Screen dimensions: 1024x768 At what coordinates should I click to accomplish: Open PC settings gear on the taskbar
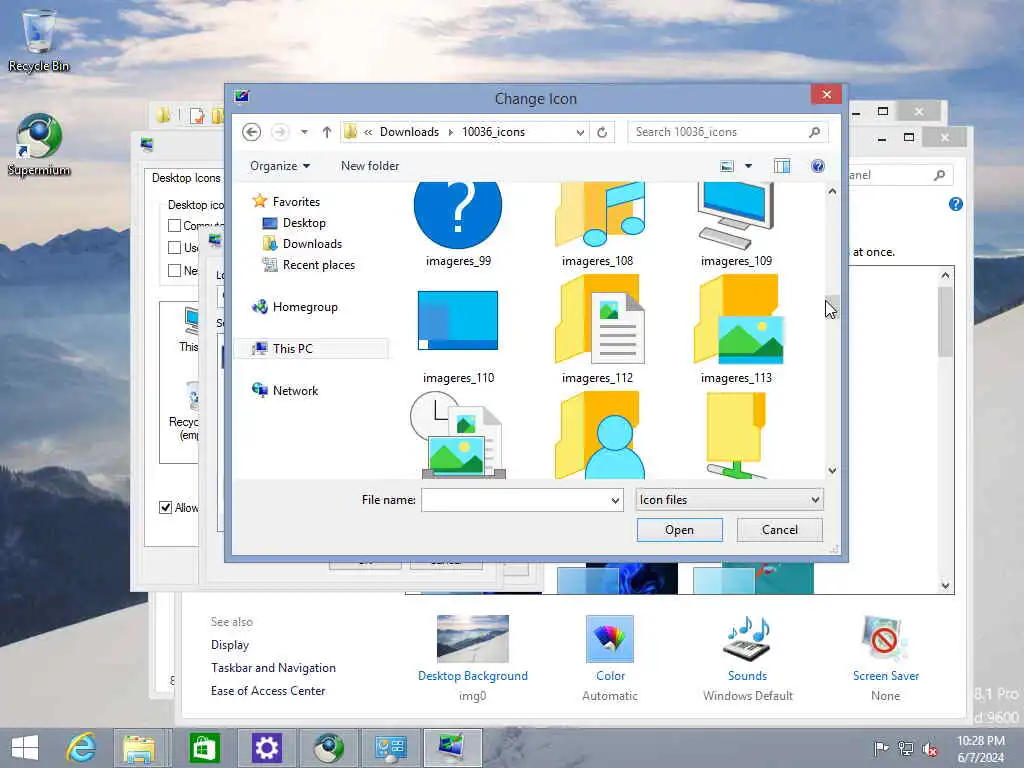tap(266, 748)
